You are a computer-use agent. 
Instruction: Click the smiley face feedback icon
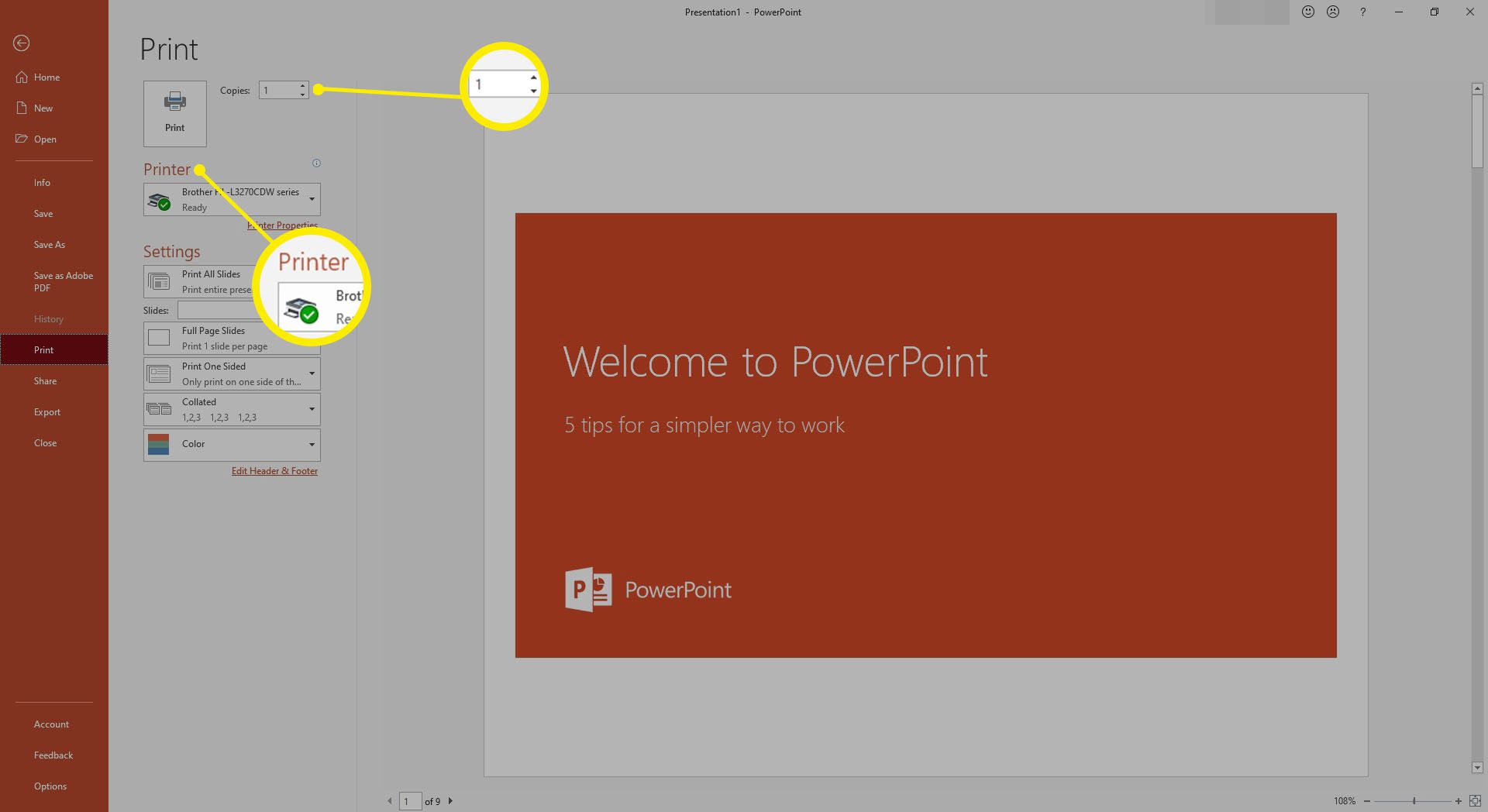click(x=1308, y=12)
